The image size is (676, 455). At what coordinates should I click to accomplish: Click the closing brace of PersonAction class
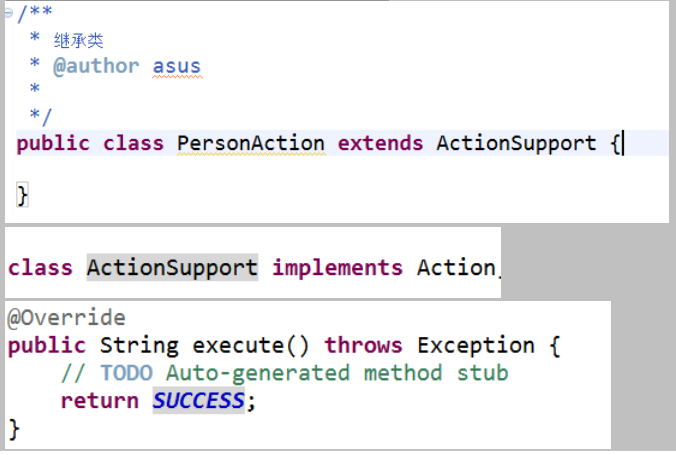click(22, 193)
